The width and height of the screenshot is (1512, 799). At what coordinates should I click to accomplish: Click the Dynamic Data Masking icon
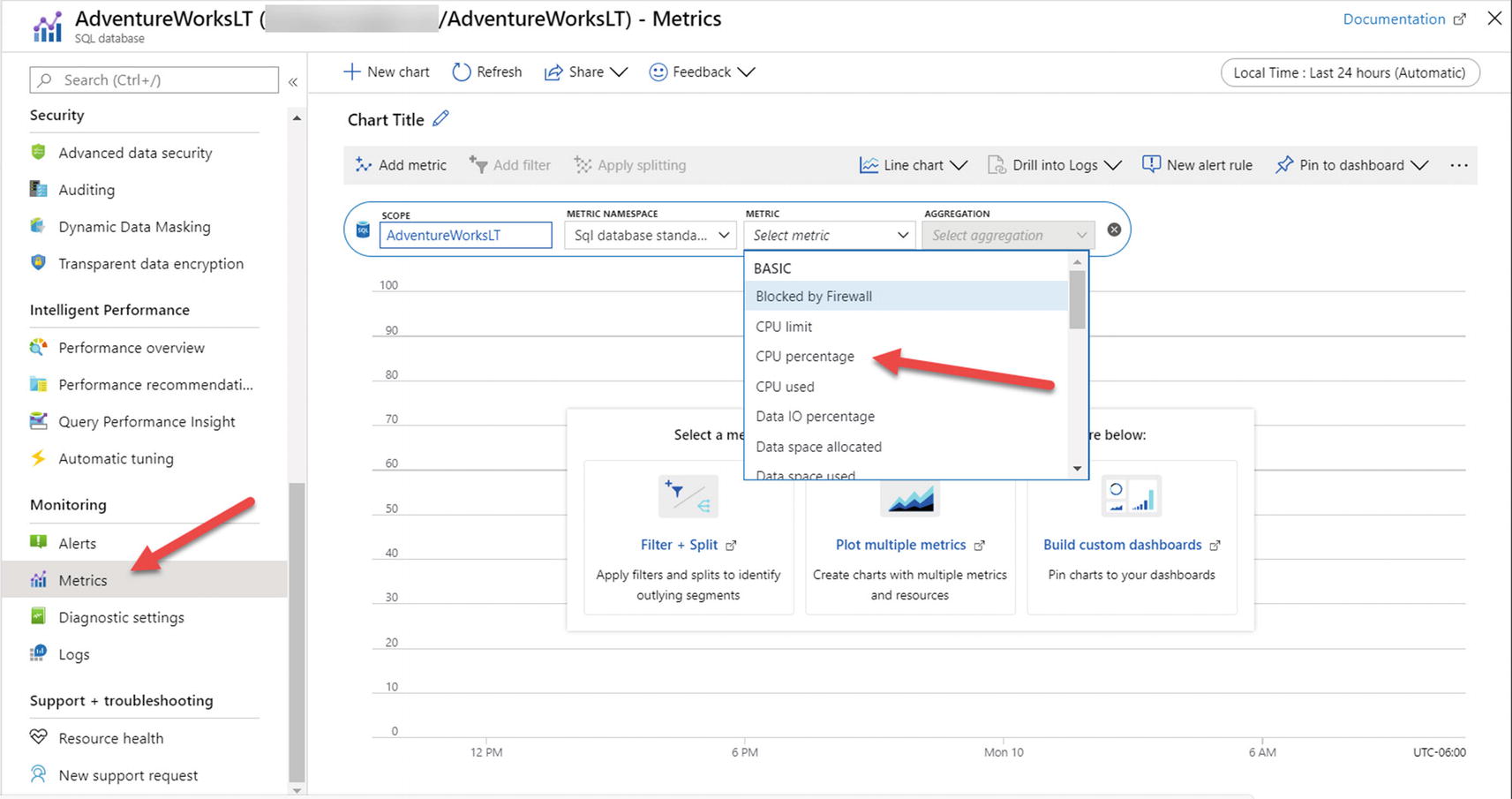click(38, 226)
